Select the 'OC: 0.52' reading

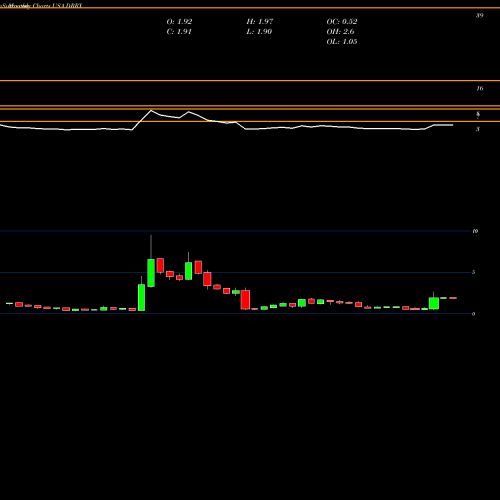(342, 22)
